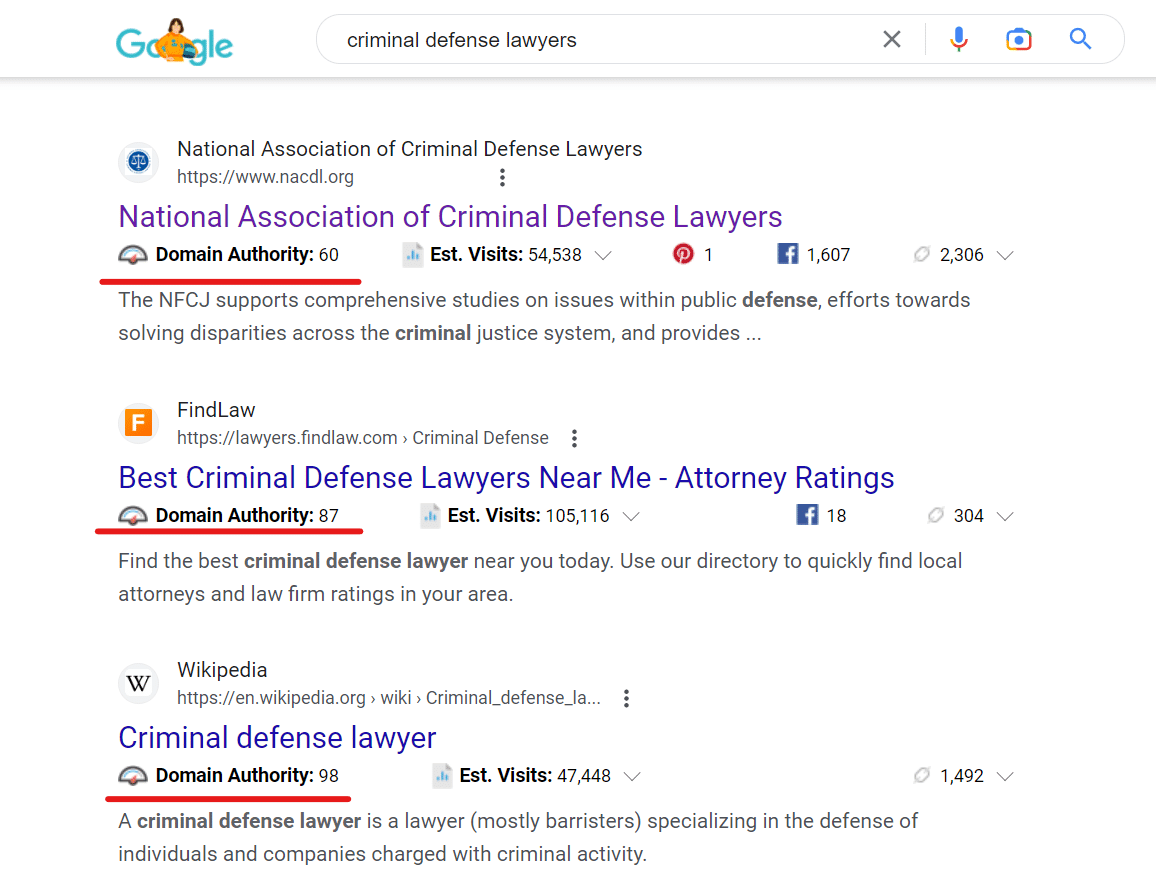The height and width of the screenshot is (874, 1156).
Task: Submit search with magnifying glass icon
Action: click(1080, 39)
